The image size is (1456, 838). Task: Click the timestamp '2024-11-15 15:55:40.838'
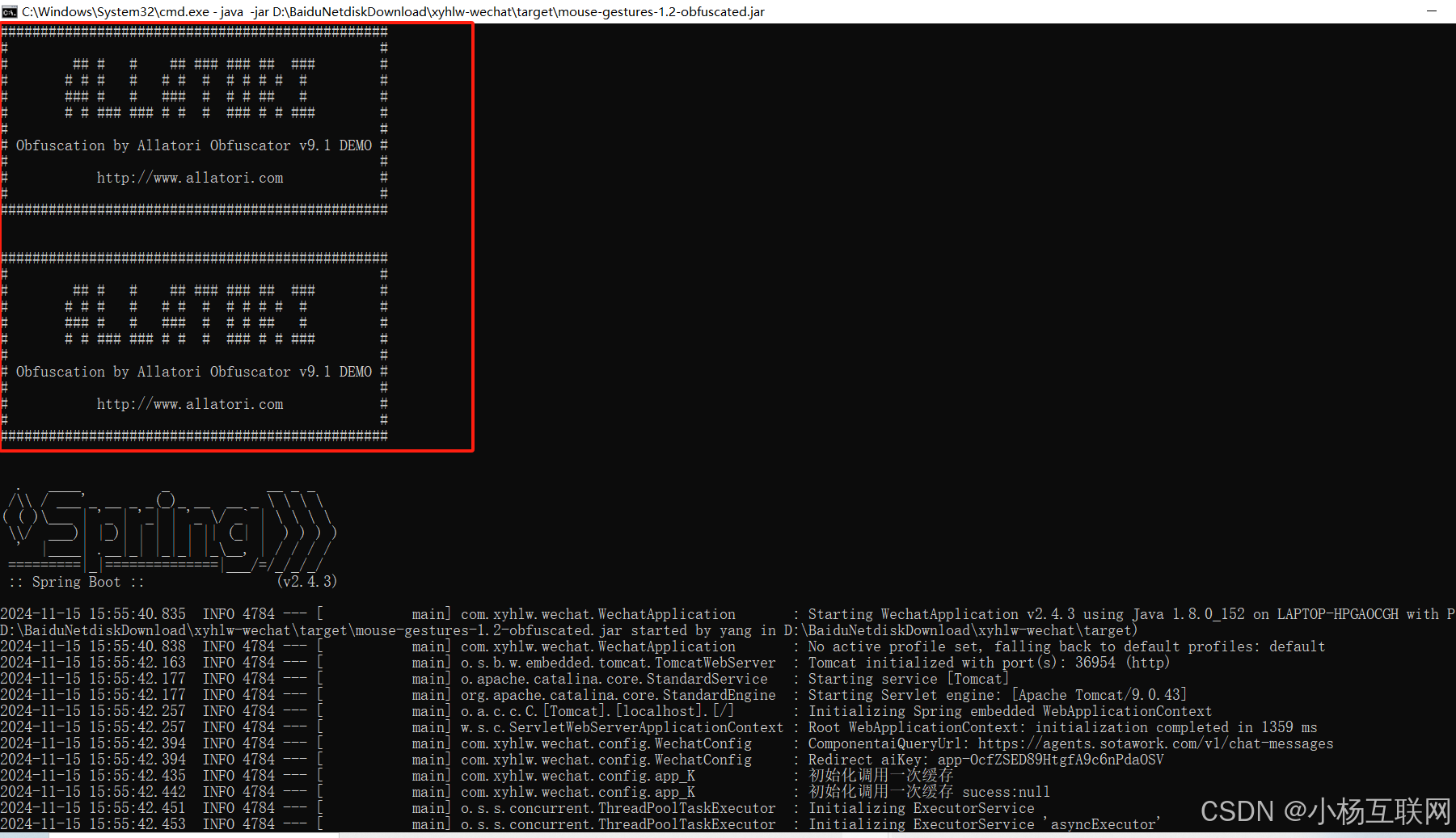tap(93, 646)
